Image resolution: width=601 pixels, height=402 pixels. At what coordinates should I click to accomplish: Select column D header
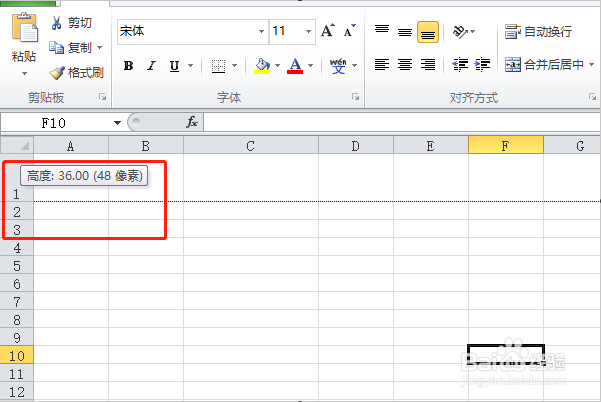pos(356,146)
